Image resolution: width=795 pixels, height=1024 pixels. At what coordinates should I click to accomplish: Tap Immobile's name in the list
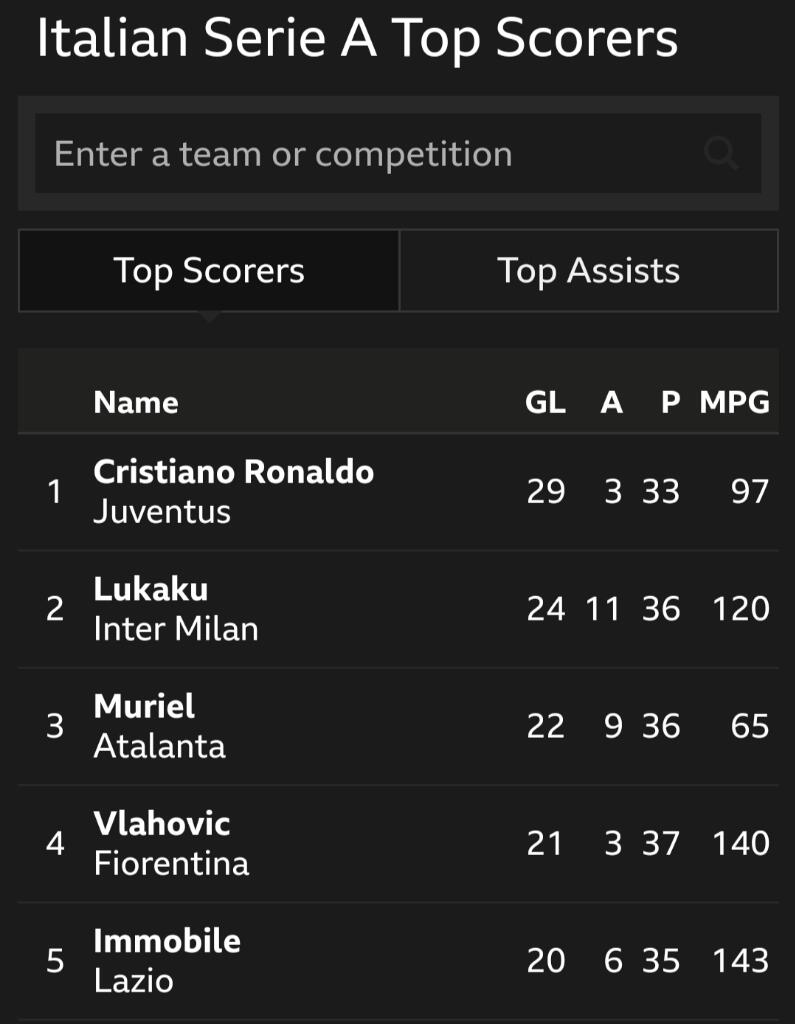coord(167,941)
